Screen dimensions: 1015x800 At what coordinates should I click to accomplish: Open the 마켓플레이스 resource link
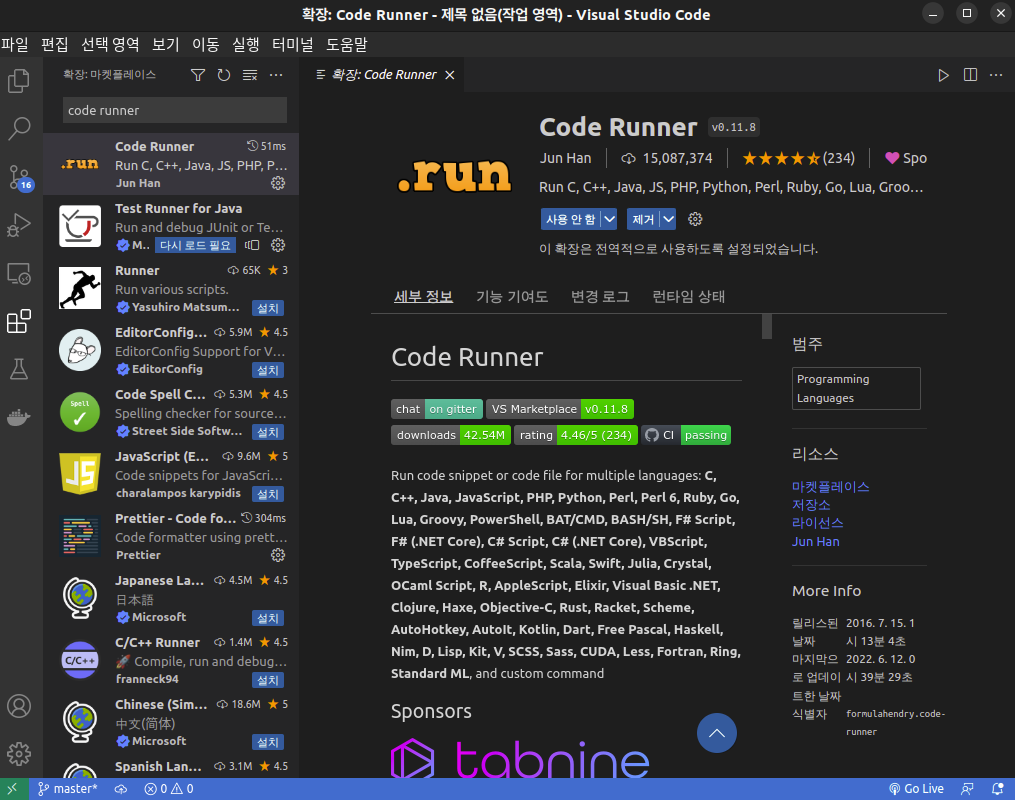coord(831,487)
